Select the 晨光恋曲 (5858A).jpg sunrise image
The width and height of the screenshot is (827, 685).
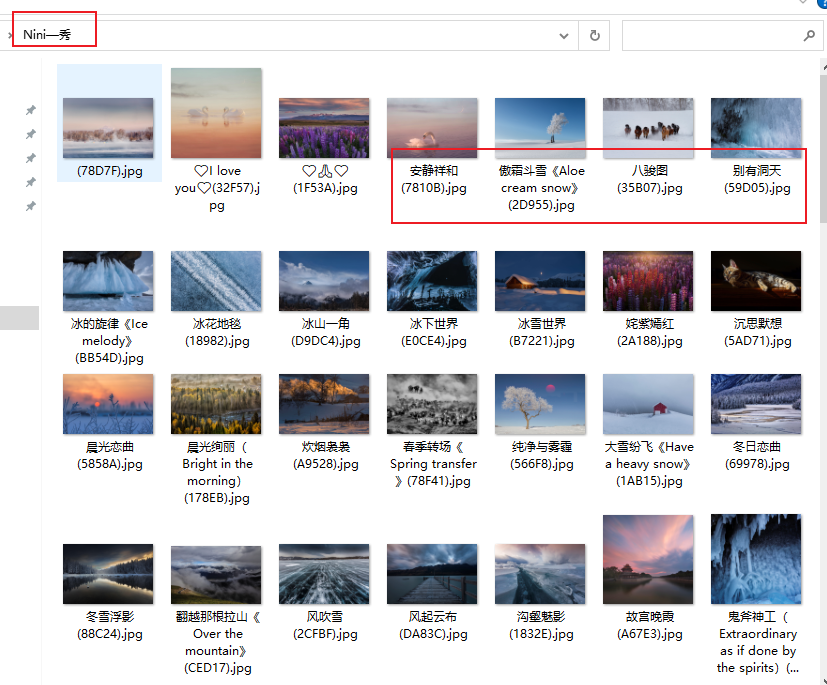(x=108, y=404)
